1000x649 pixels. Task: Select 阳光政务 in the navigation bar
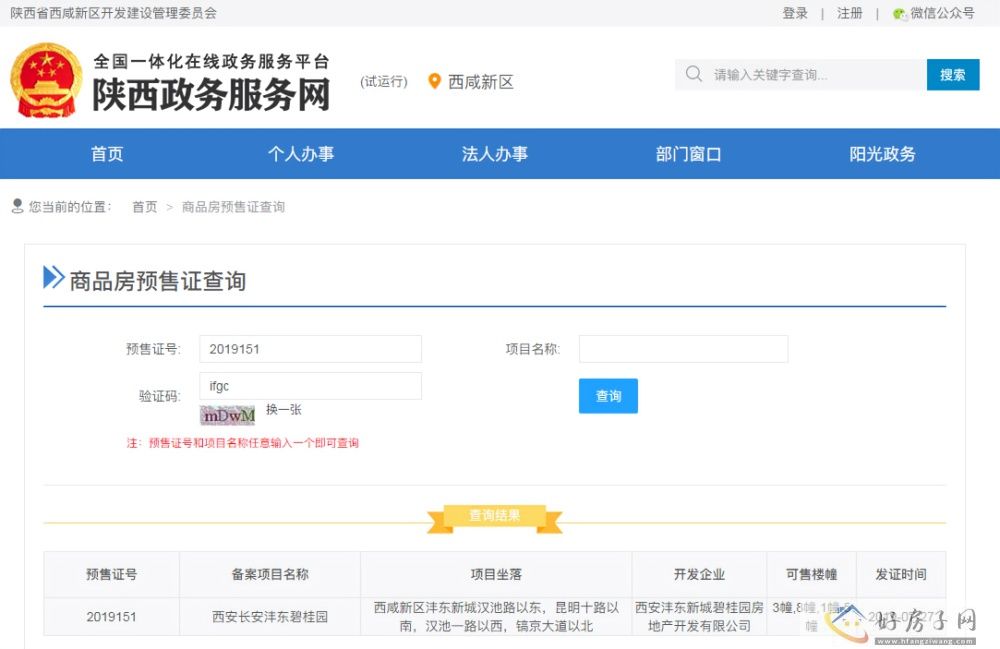click(x=882, y=154)
